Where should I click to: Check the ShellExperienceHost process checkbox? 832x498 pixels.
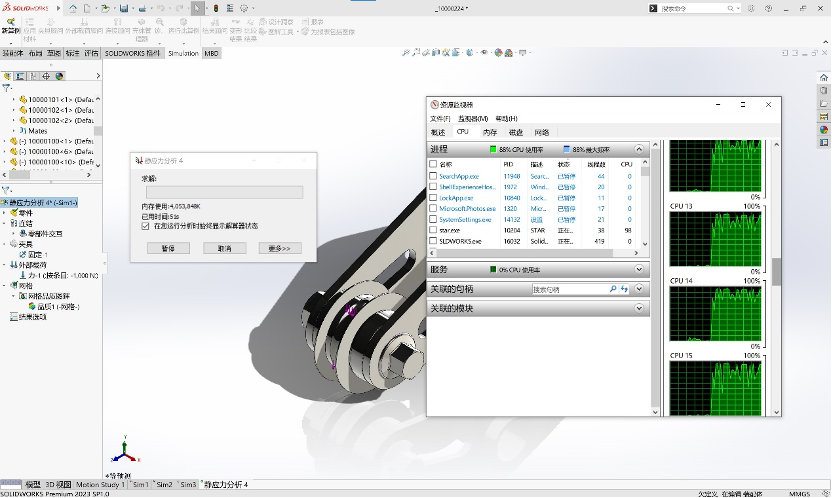(433, 187)
